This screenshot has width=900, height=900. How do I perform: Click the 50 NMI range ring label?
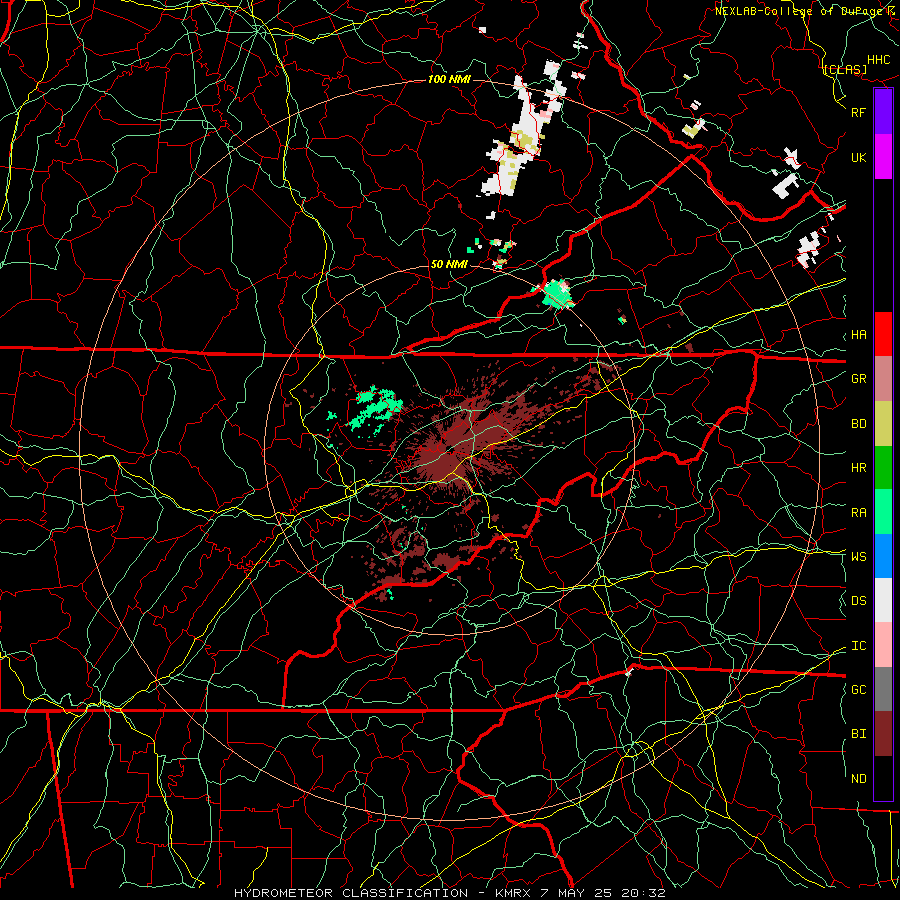point(449,264)
